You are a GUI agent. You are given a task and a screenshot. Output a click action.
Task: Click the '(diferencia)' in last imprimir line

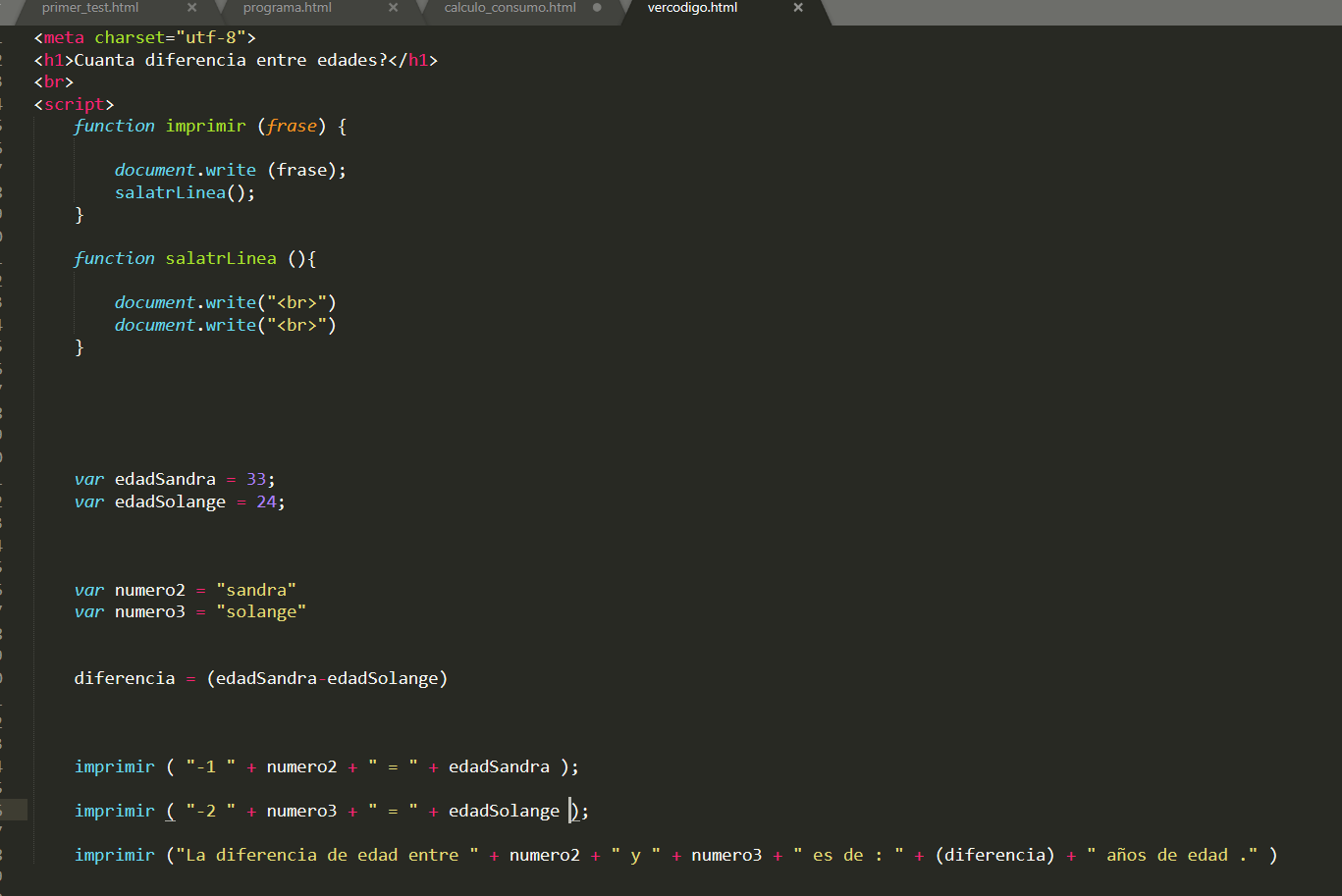tap(994, 855)
